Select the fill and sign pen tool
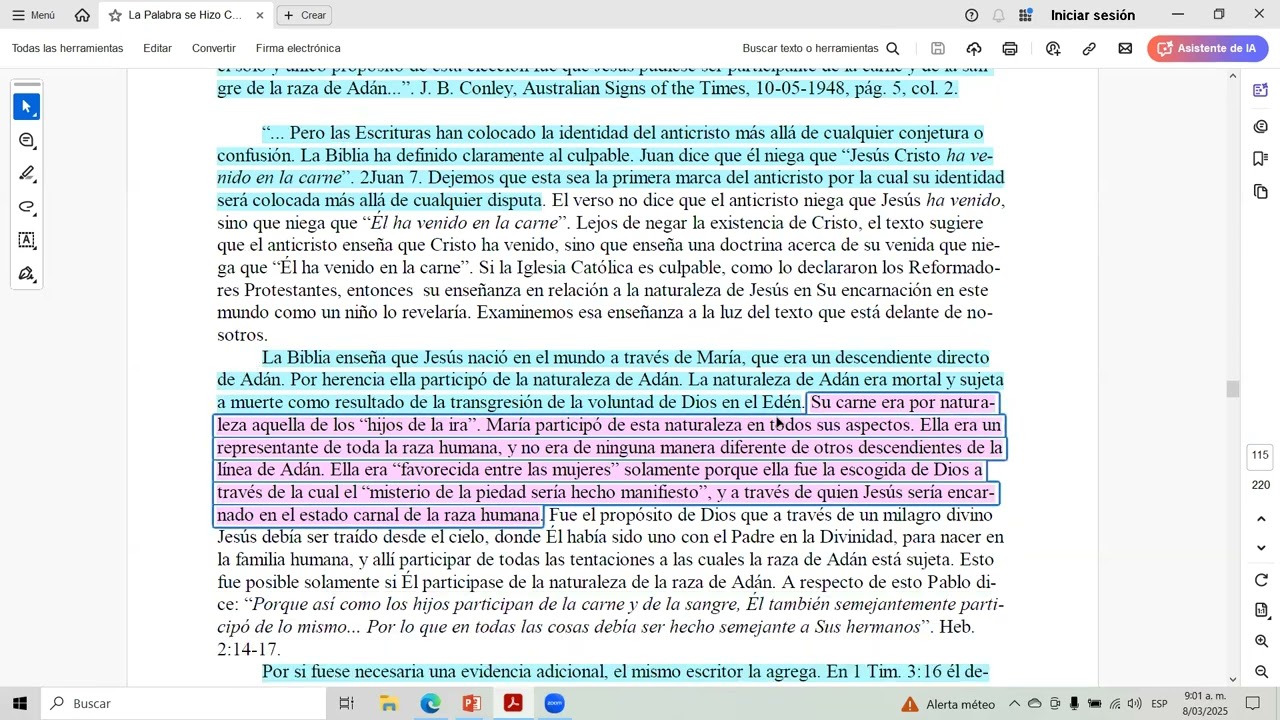1280x720 pixels. pyautogui.click(x=27, y=274)
